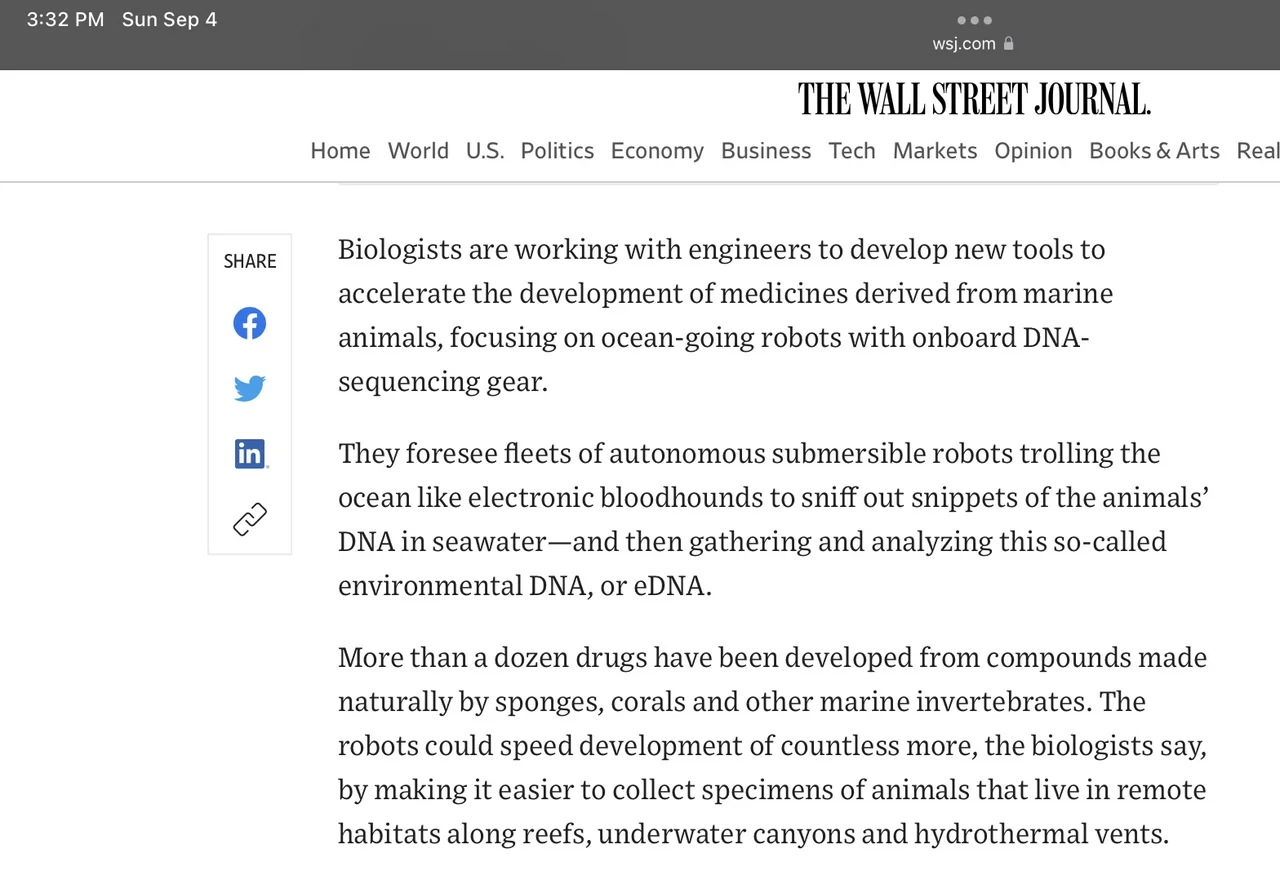1280x885 pixels.
Task: Tap the three-dots multitasking icon
Action: tap(974, 20)
